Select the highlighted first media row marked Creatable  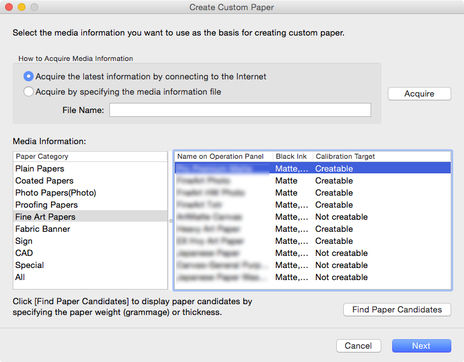pos(313,169)
